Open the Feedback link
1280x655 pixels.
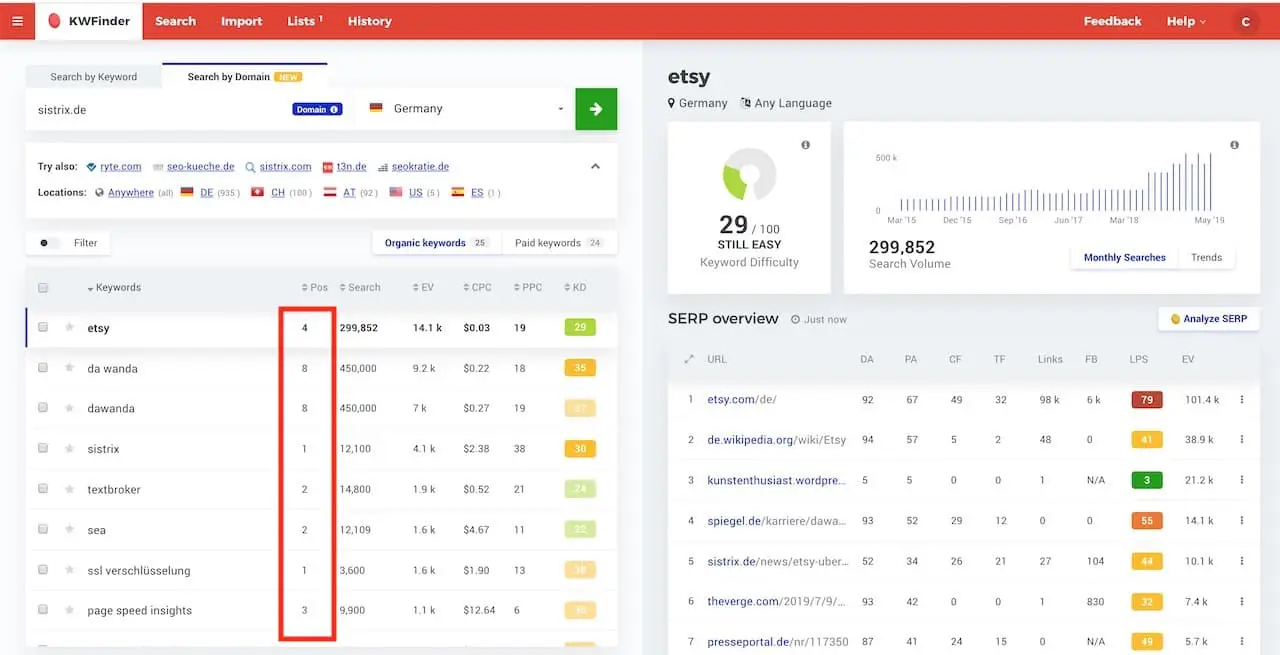(1112, 21)
